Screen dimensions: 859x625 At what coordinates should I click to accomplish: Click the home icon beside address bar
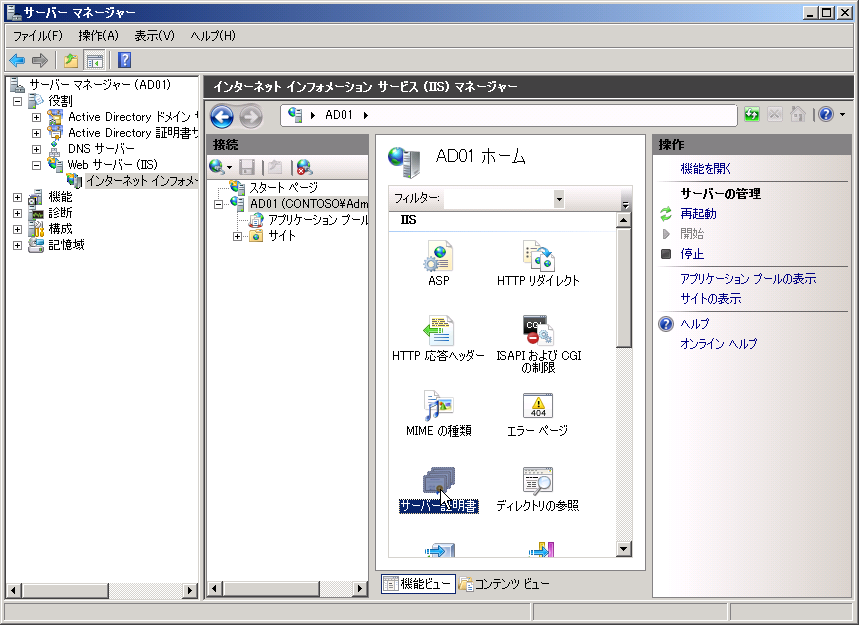click(x=798, y=114)
